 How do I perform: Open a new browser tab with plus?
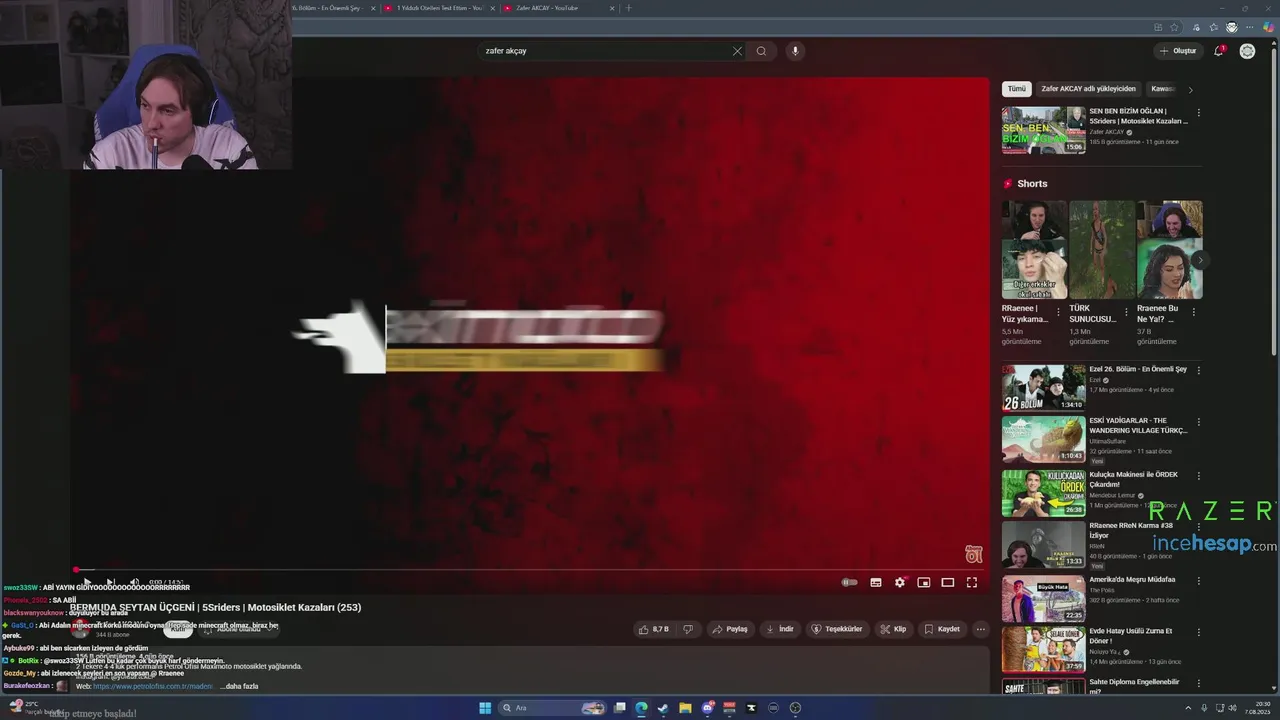click(x=628, y=8)
